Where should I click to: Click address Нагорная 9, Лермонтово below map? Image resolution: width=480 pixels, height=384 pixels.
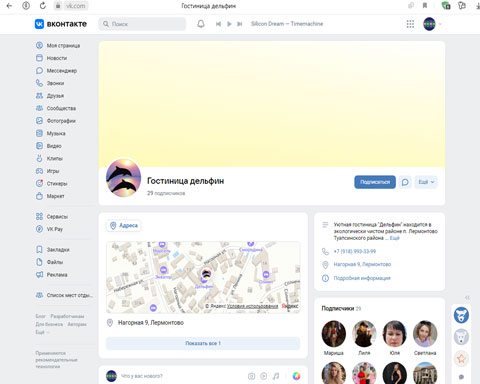pyautogui.click(x=151, y=323)
